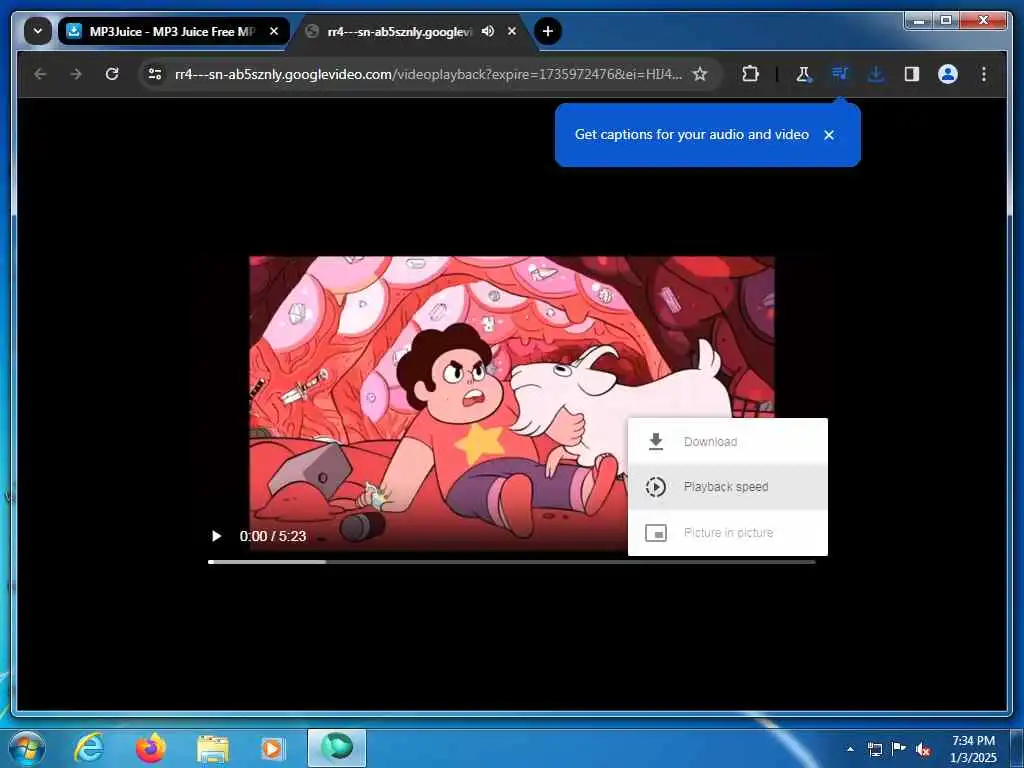Launch Firefox from taskbar
Viewport: 1024px width, 768px height.
[x=151, y=748]
